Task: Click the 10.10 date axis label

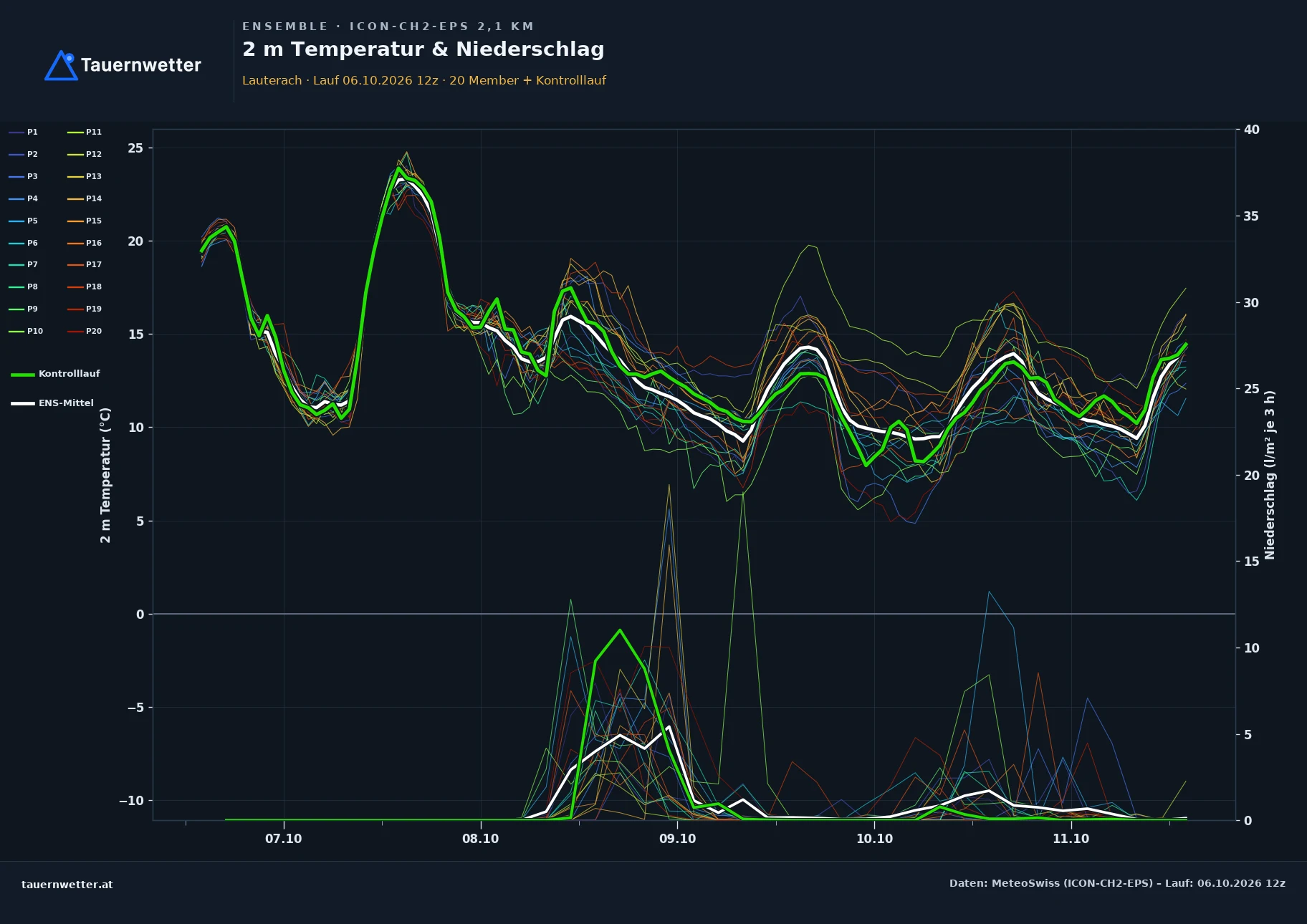Action: pyautogui.click(x=875, y=839)
